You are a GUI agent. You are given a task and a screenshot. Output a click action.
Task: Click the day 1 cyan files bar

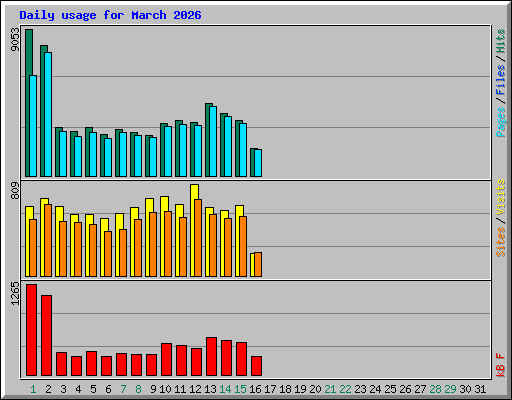[33, 126]
